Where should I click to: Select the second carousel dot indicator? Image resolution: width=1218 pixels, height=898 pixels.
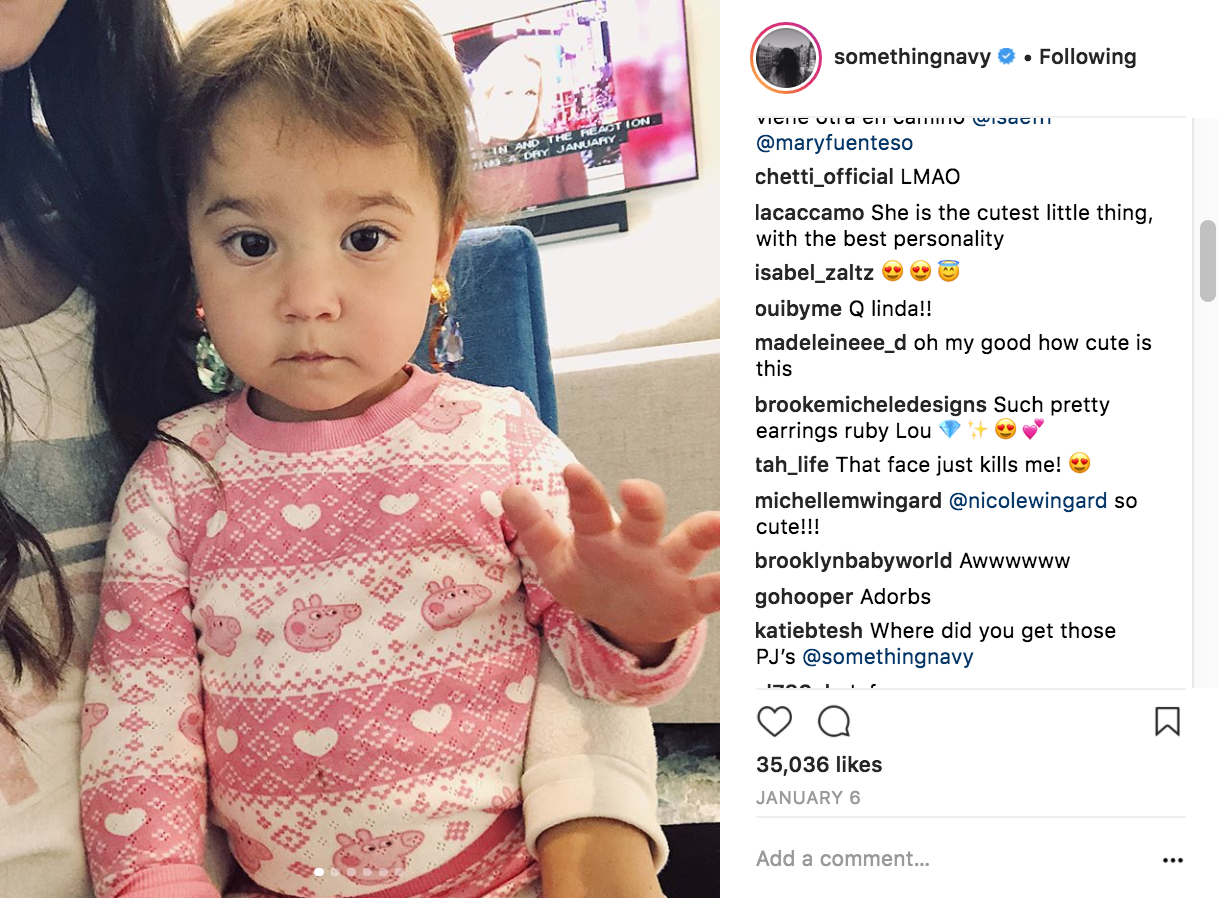tap(335, 872)
